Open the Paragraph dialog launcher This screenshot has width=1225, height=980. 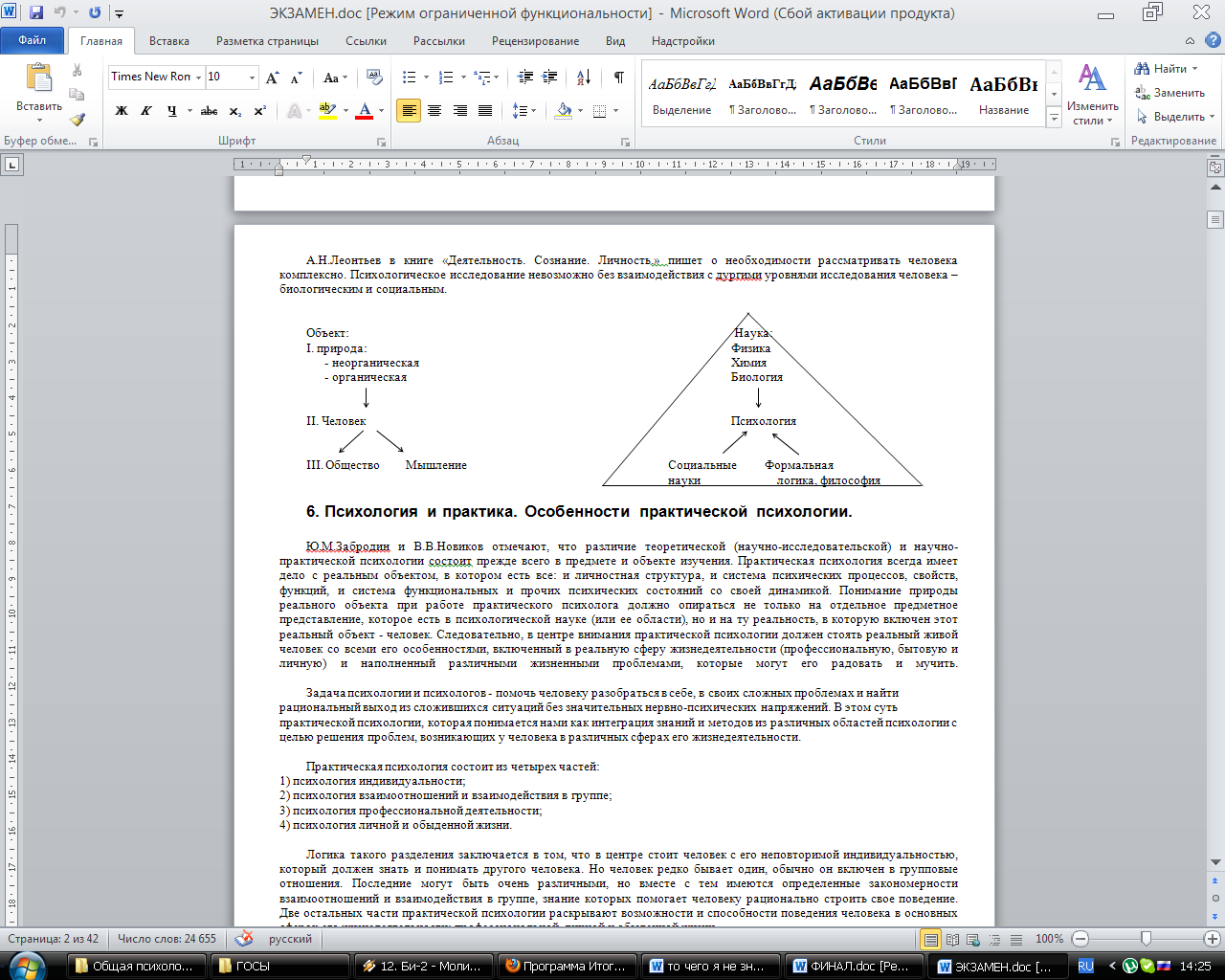[x=626, y=142]
